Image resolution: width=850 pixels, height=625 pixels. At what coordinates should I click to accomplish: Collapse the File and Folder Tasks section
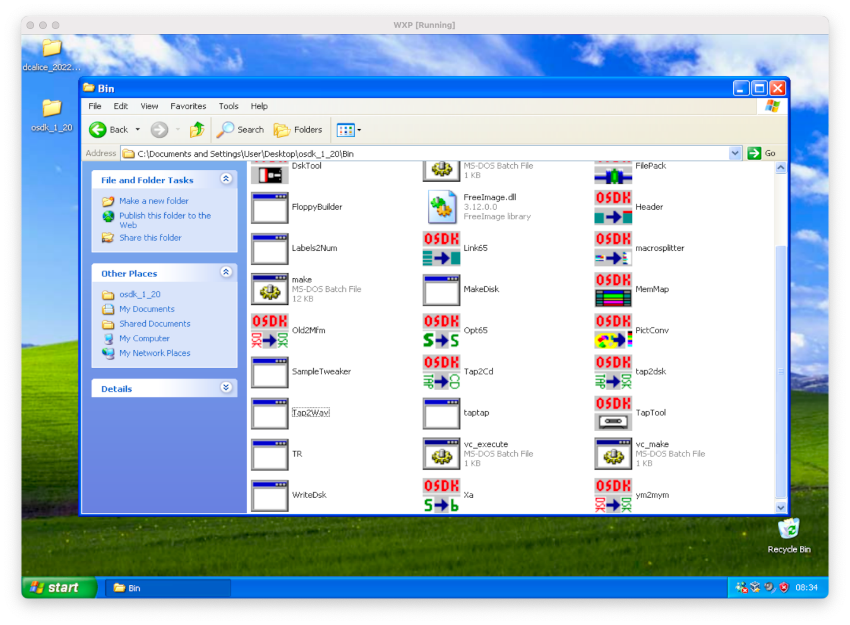click(226, 179)
